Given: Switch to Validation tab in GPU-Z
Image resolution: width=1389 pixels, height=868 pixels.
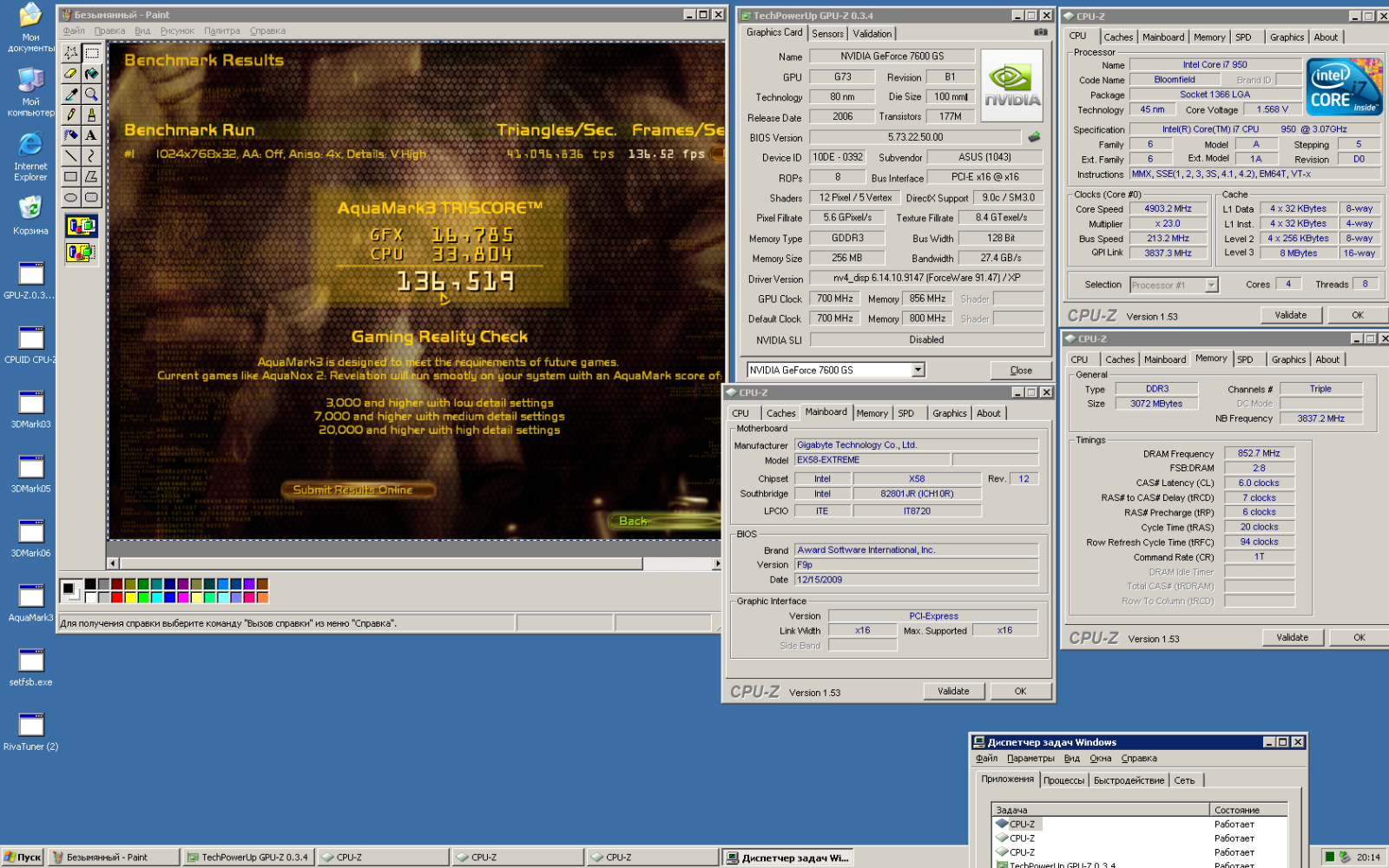Looking at the screenshot, I should [x=872, y=34].
